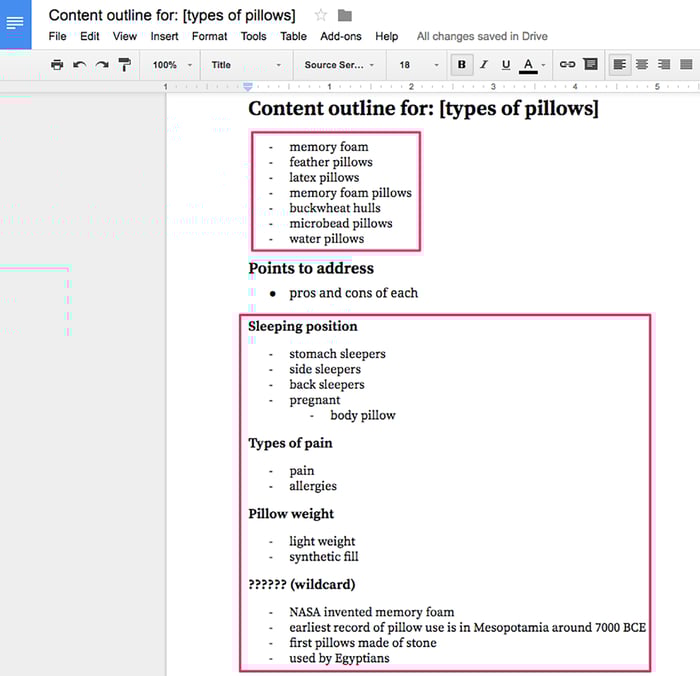Image resolution: width=700 pixels, height=676 pixels.
Task: Toggle Underline formatting
Action: (506, 65)
